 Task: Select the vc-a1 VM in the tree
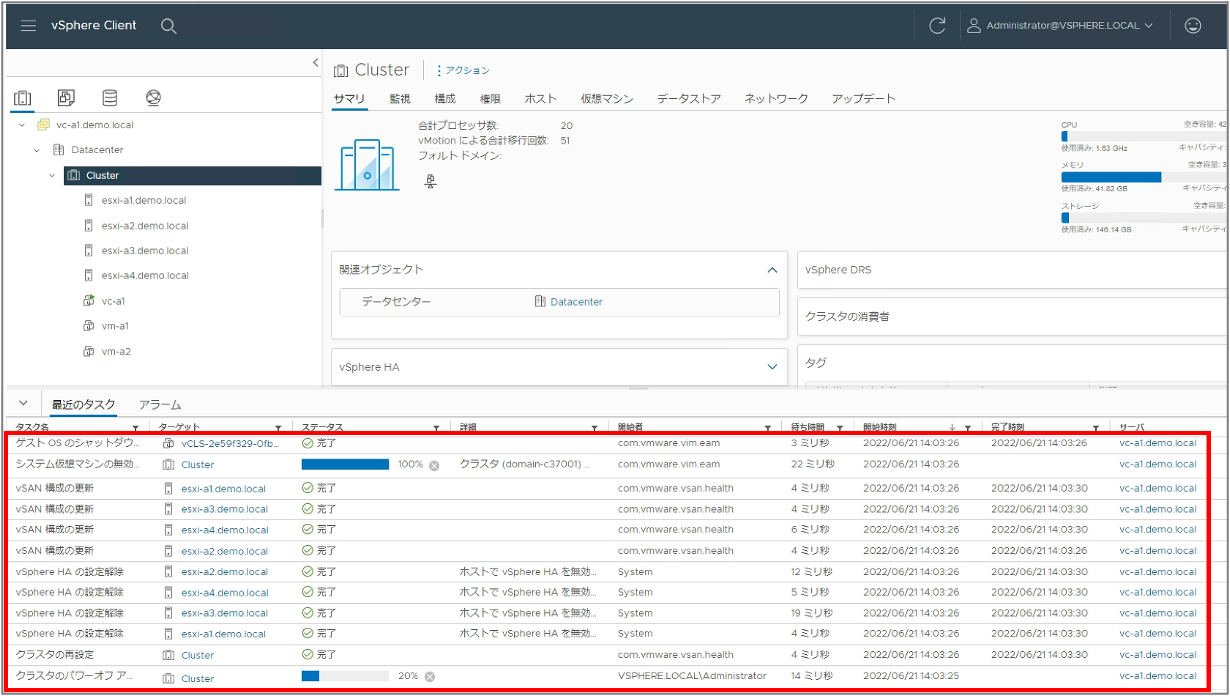point(113,301)
